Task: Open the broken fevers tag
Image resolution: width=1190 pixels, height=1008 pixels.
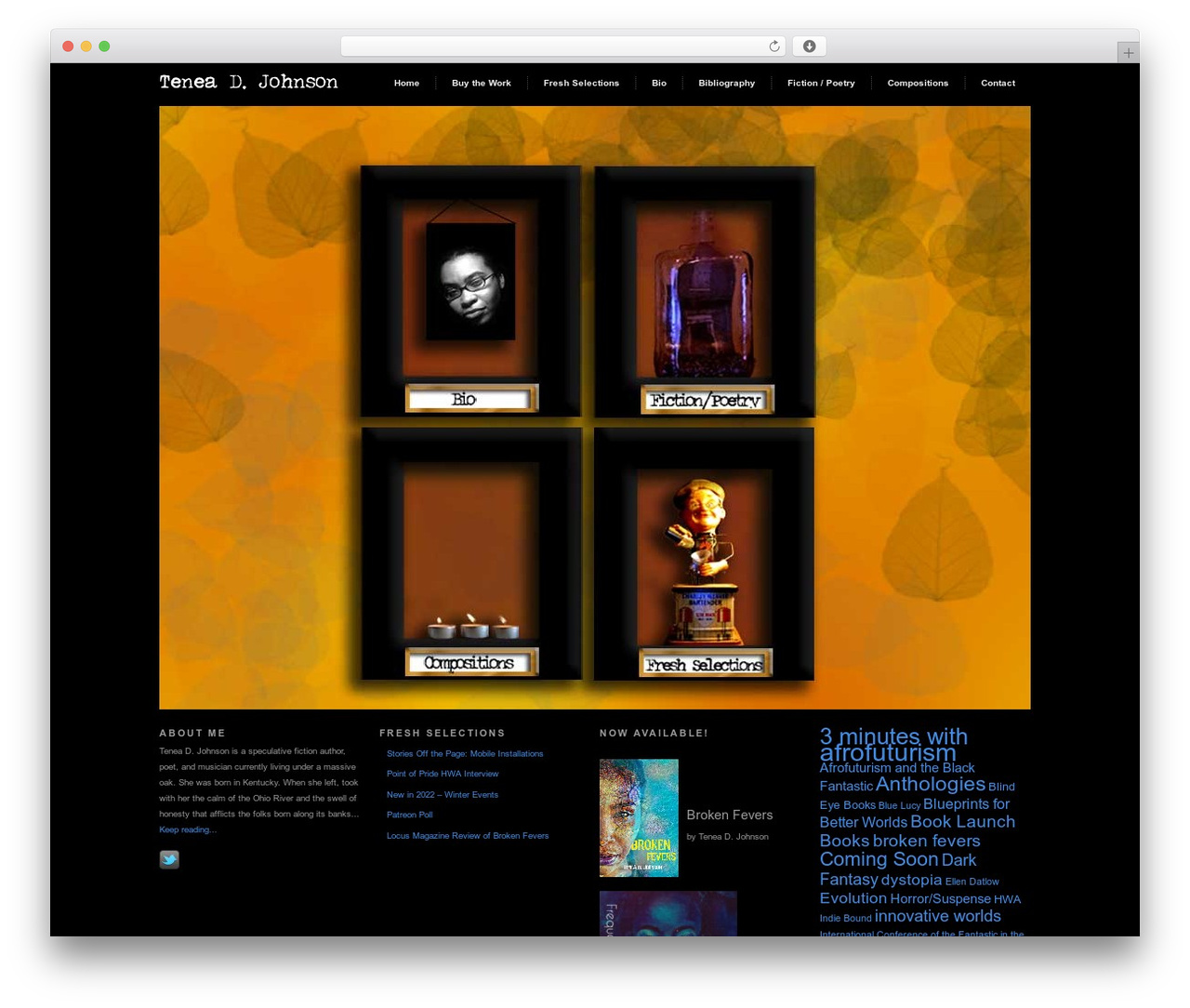Action: (x=927, y=841)
